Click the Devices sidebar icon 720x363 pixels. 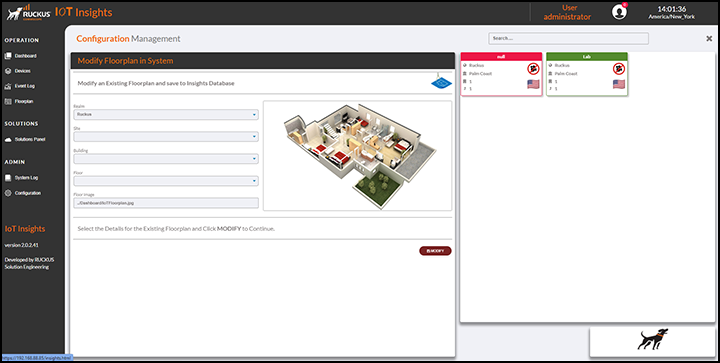[8, 71]
